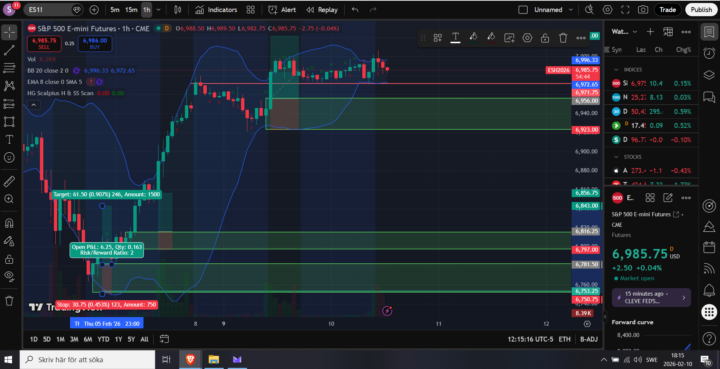Viewport: 720px width, 369px height.
Task: Open the red-underlined fill color picker
Action: coord(491,38)
